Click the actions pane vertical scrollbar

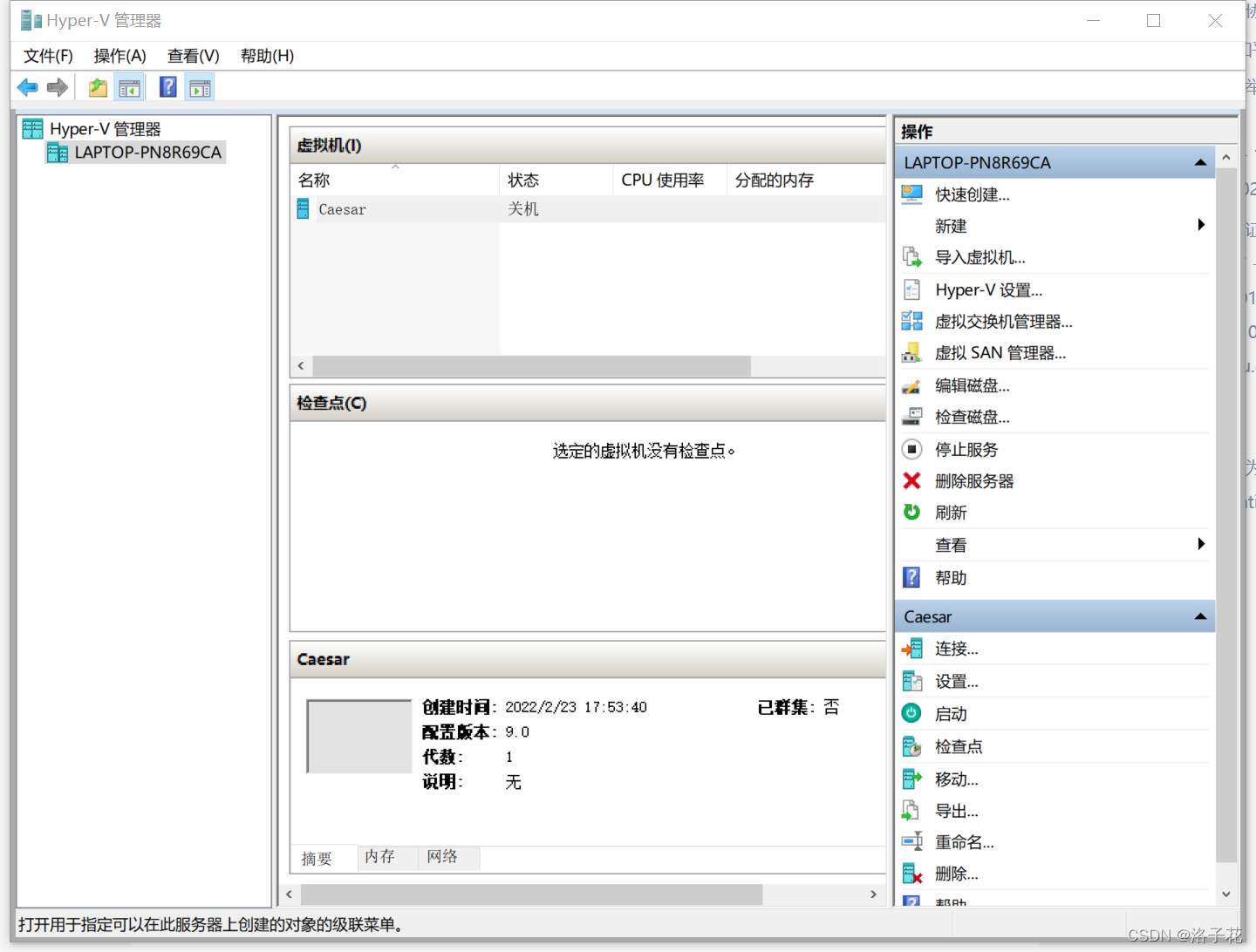[x=1226, y=514]
